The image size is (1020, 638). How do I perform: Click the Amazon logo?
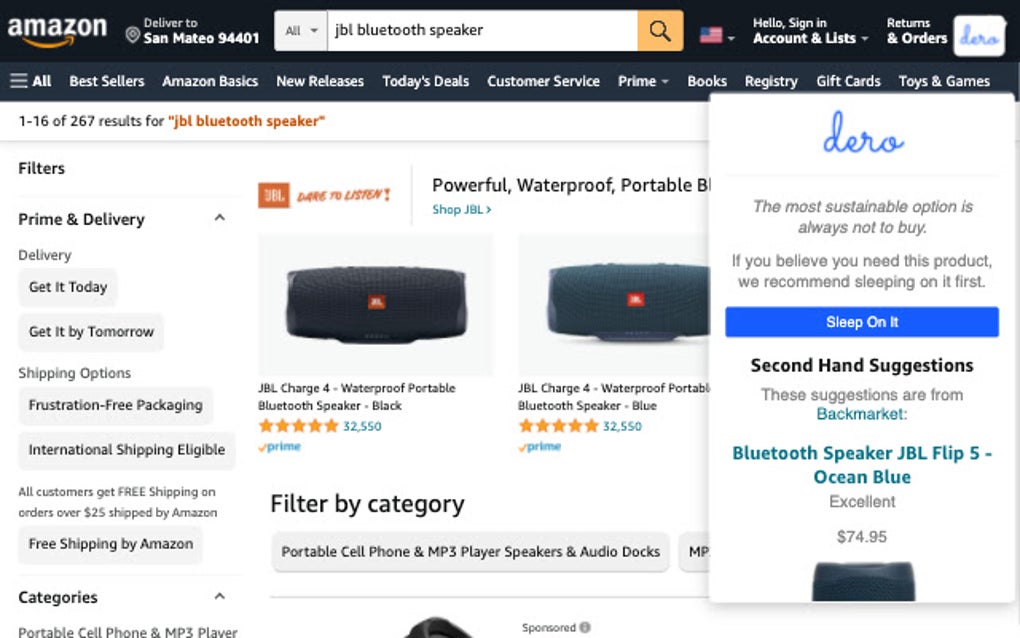(x=55, y=30)
